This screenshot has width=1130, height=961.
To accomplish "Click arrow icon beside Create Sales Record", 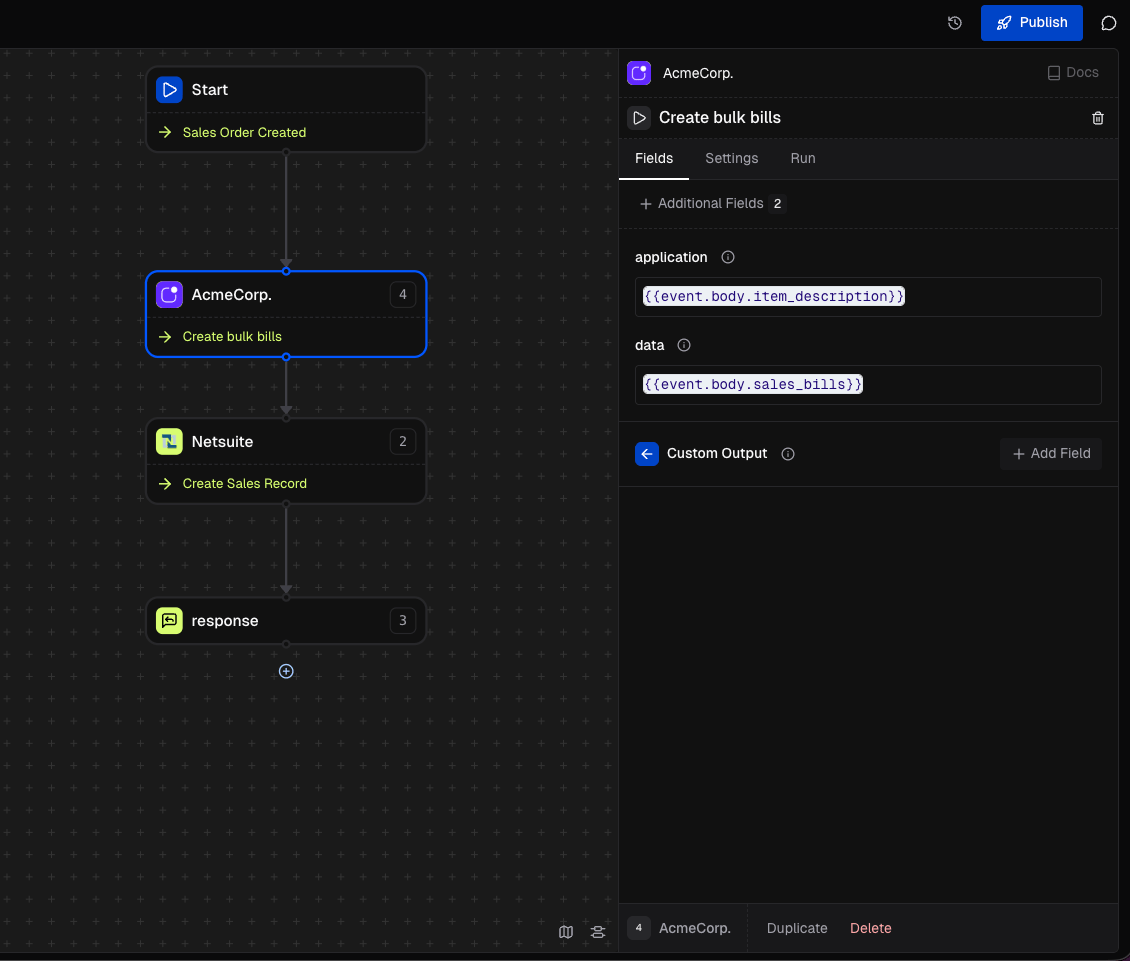I will click(165, 484).
